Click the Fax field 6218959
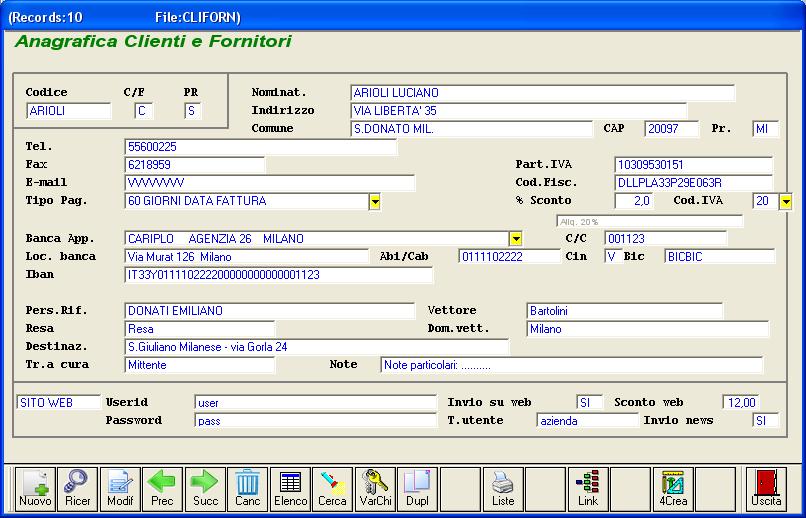The height and width of the screenshot is (518, 806). (x=194, y=165)
